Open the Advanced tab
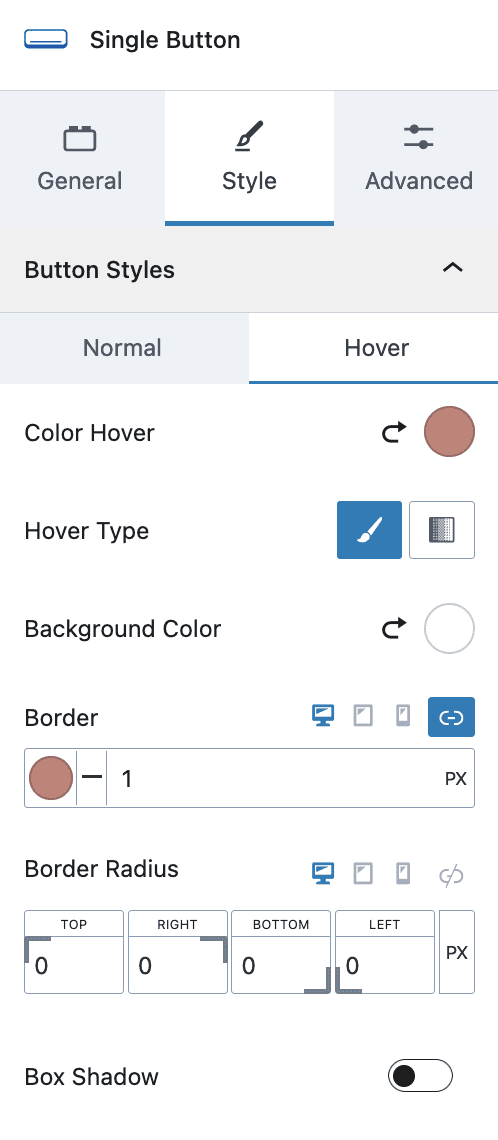 click(x=418, y=158)
